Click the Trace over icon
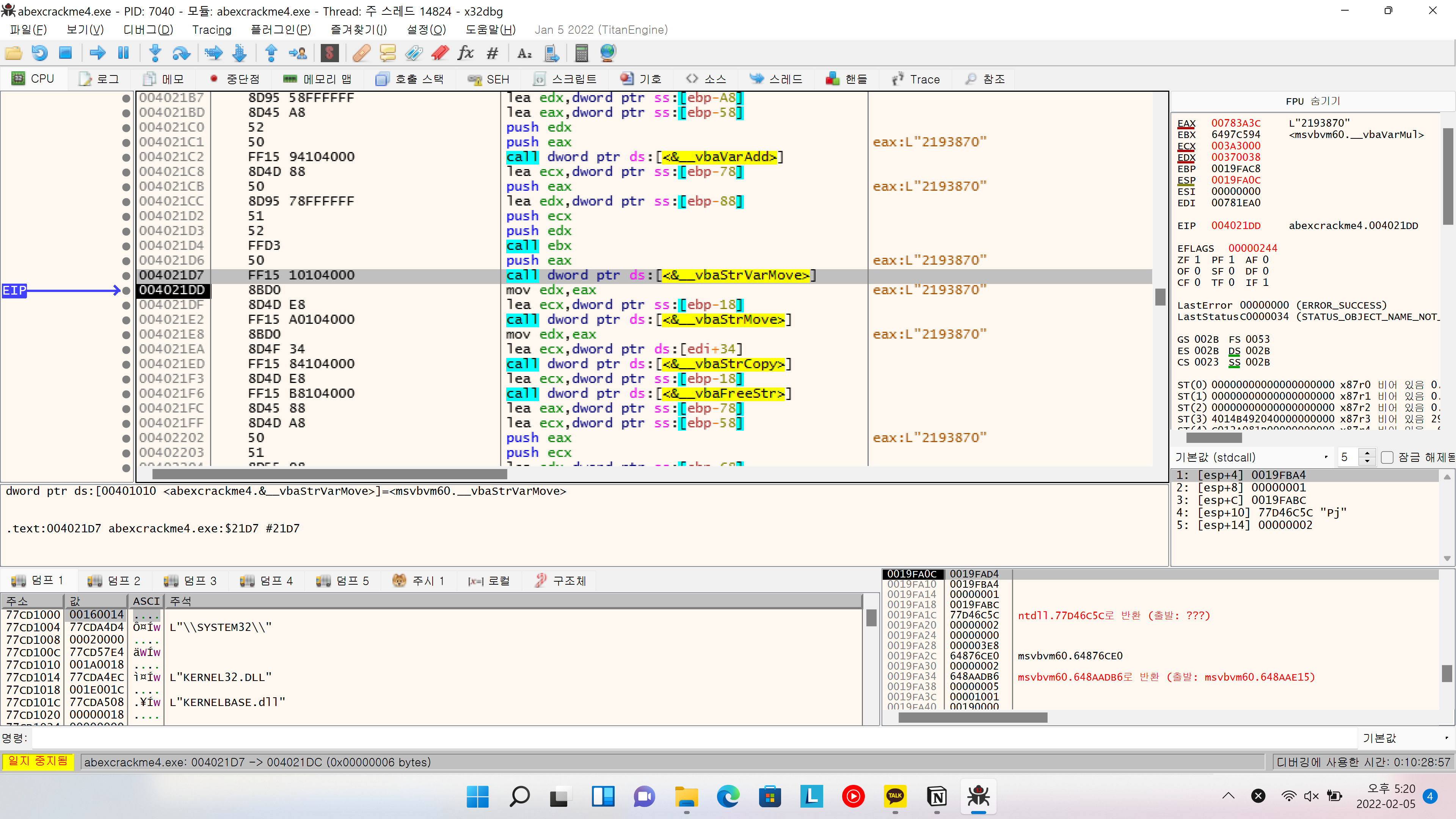Image resolution: width=1456 pixels, height=819 pixels. pyautogui.click(x=240, y=53)
